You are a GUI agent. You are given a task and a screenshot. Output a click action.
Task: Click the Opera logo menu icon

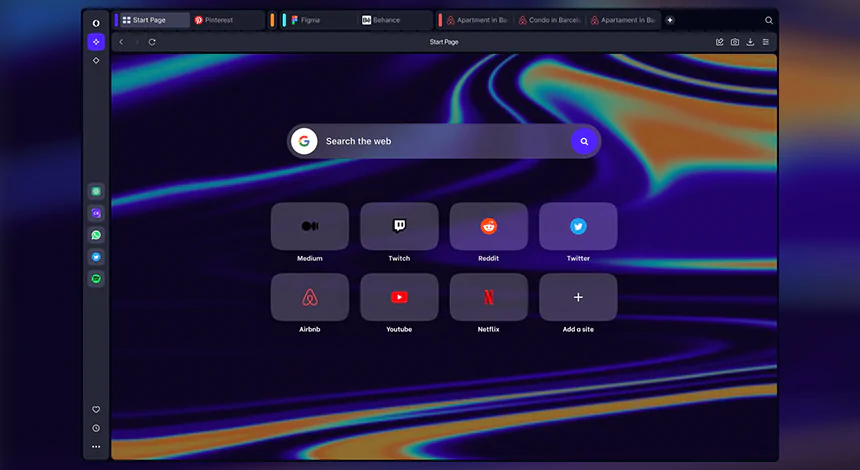[x=96, y=23]
